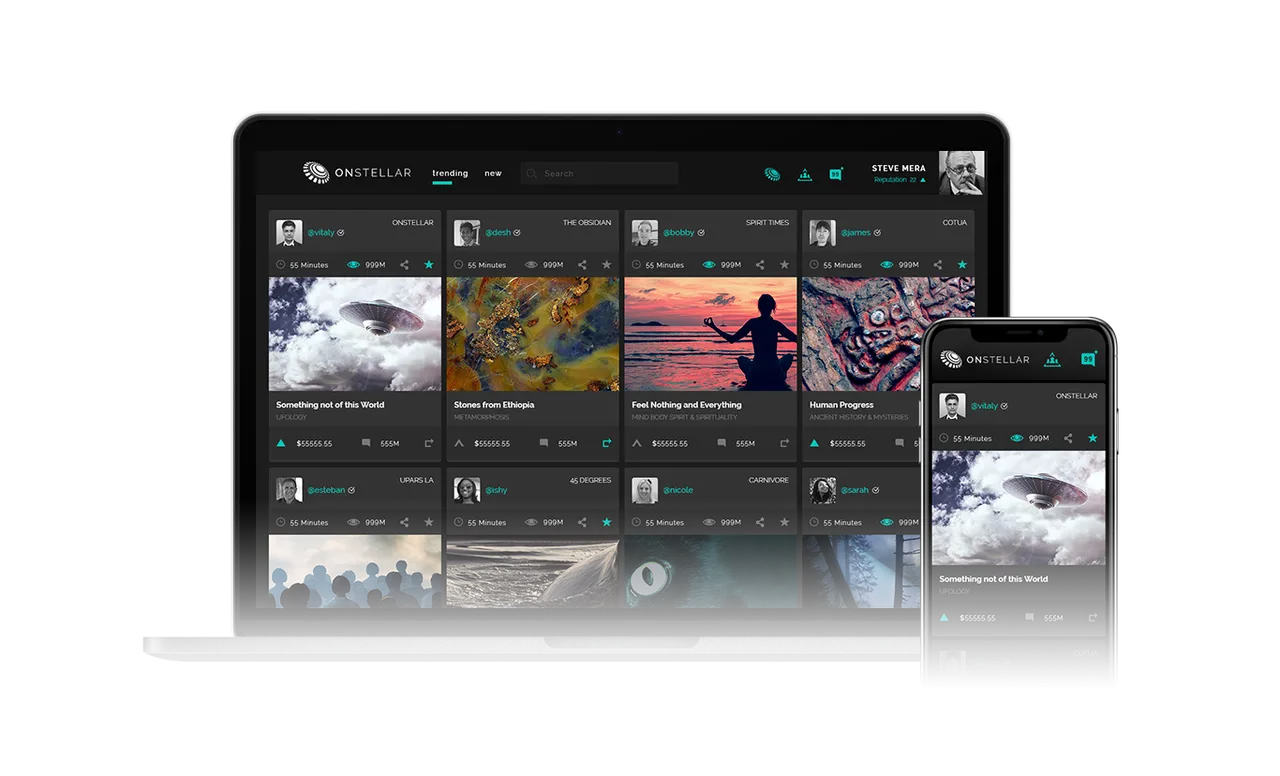Viewport: 1280px width, 776px height.
Task: Open @ishy's profile link
Action: (496, 490)
